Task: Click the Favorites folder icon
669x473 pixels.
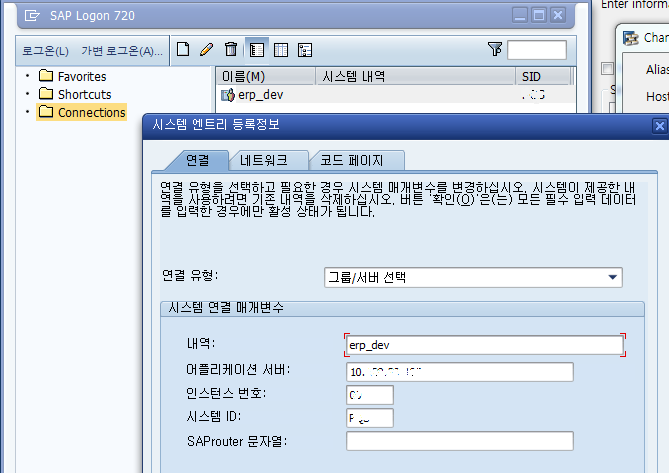Action: [46, 76]
